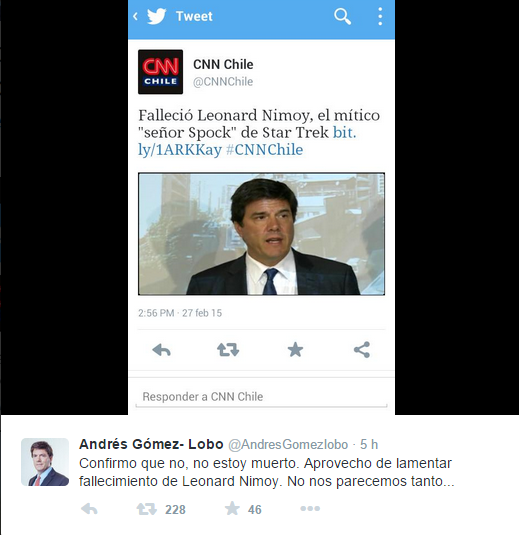The image size is (519, 539).
Task: Open the three-dot overflow menu
Action: tap(380, 16)
